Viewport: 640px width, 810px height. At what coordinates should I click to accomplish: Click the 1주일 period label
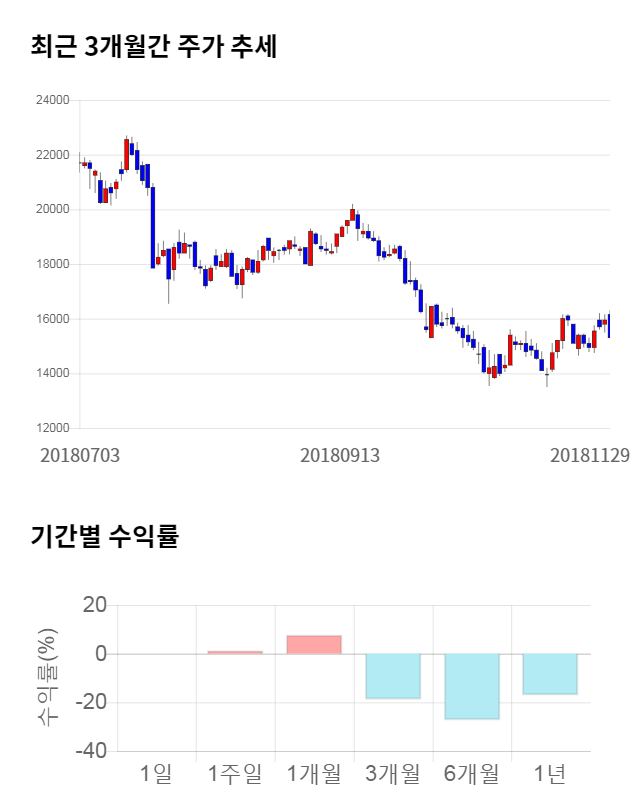[x=235, y=773]
